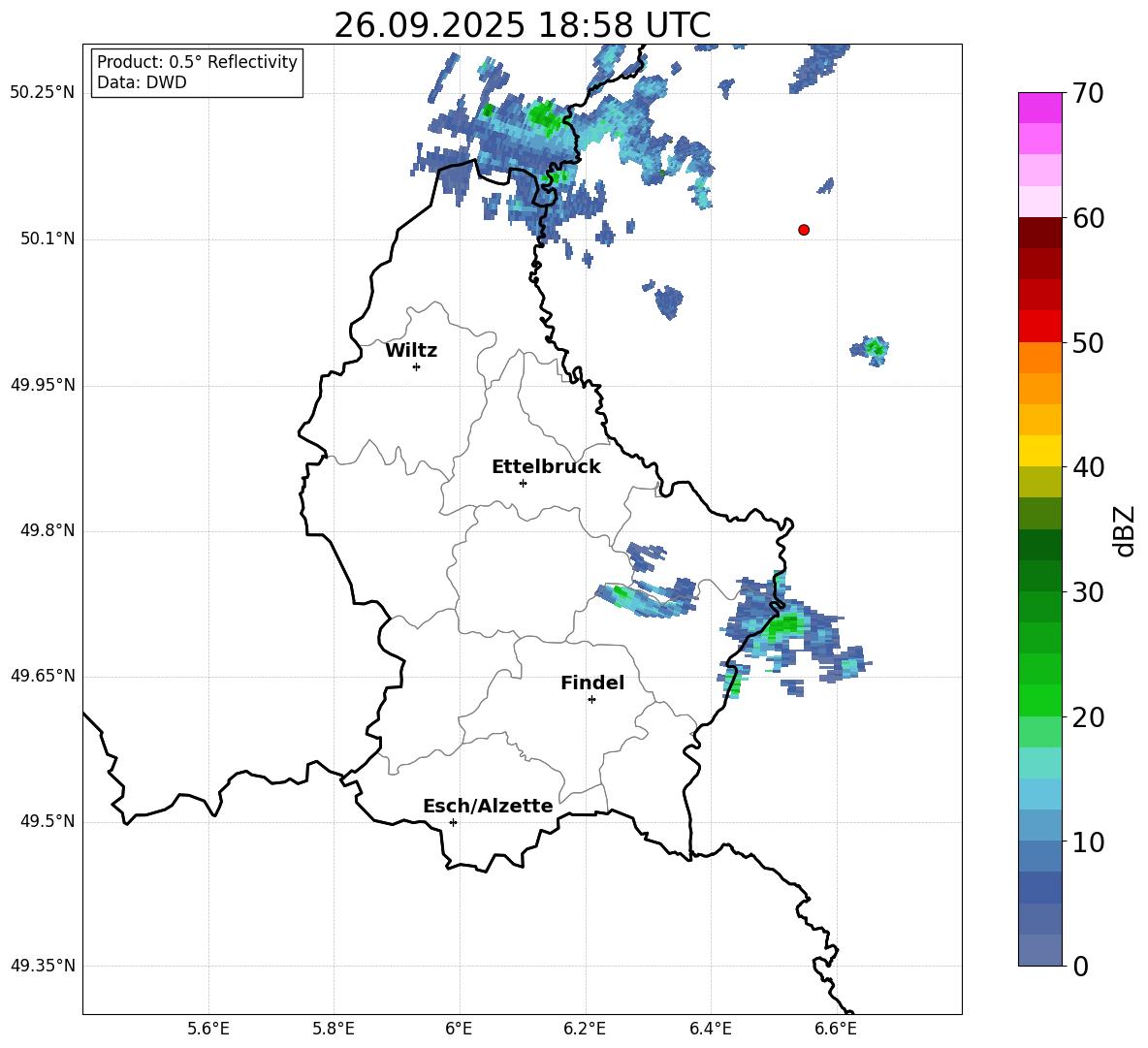Click the 6°E longitude label
Viewport: 1148px width, 1048px height.
[x=459, y=1029]
